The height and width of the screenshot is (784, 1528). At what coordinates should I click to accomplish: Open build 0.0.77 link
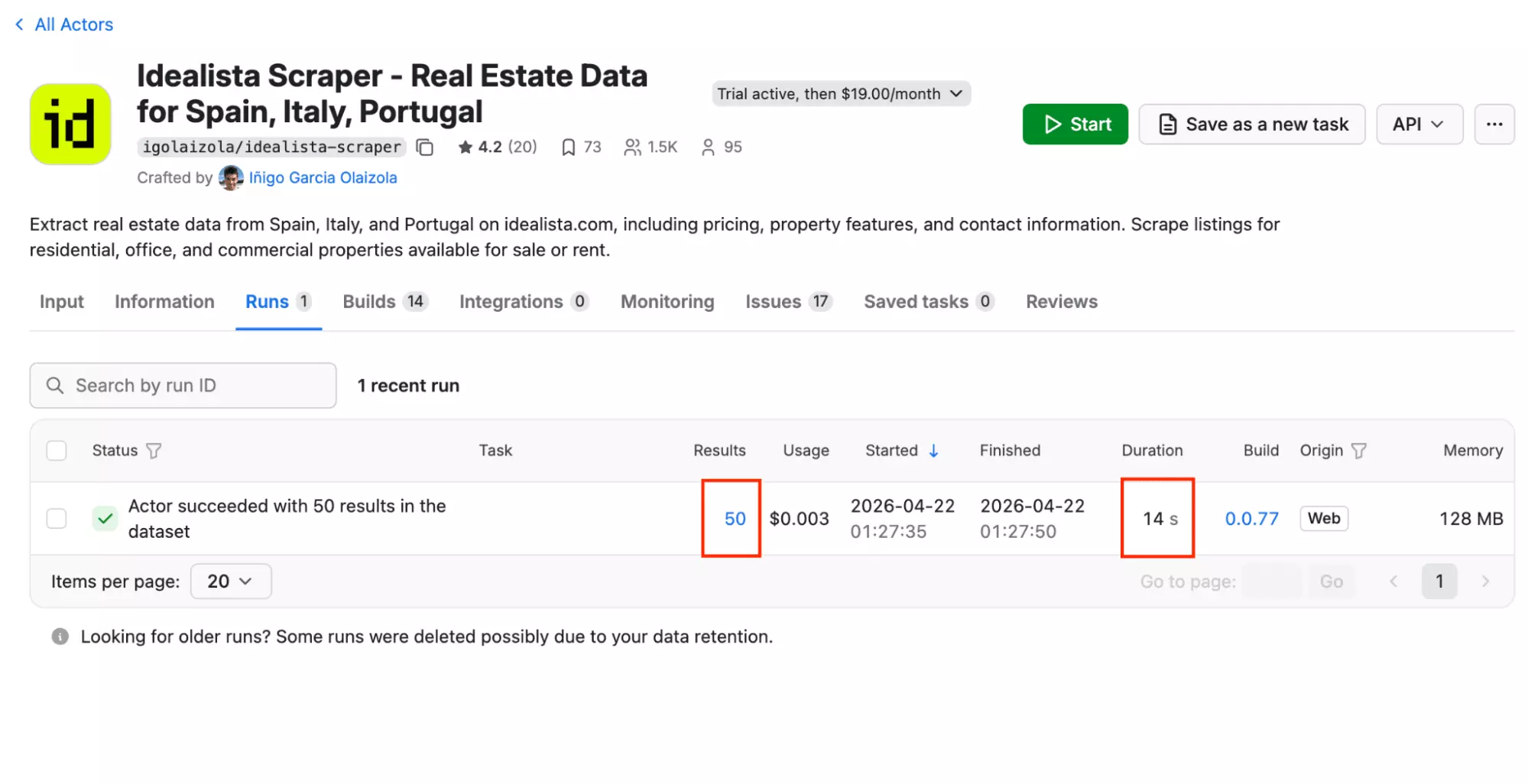pos(1251,519)
